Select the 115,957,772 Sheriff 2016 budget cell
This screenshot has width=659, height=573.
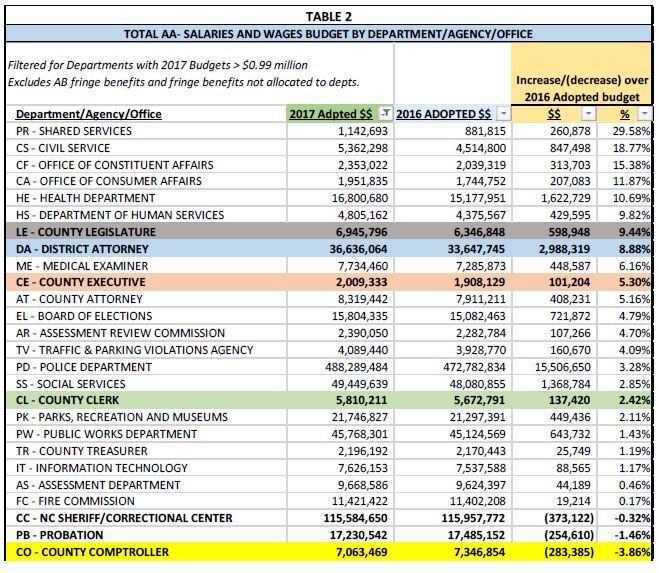453,518
